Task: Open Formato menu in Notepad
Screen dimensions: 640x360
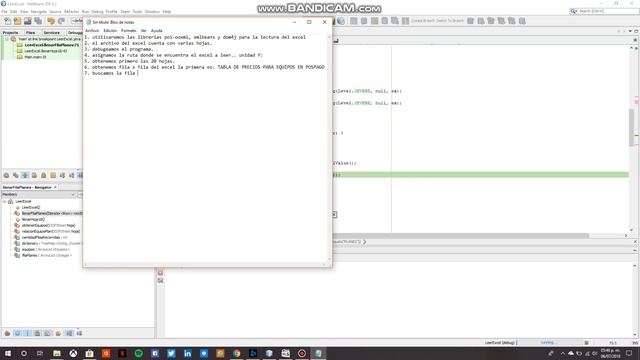Action: pos(129,31)
